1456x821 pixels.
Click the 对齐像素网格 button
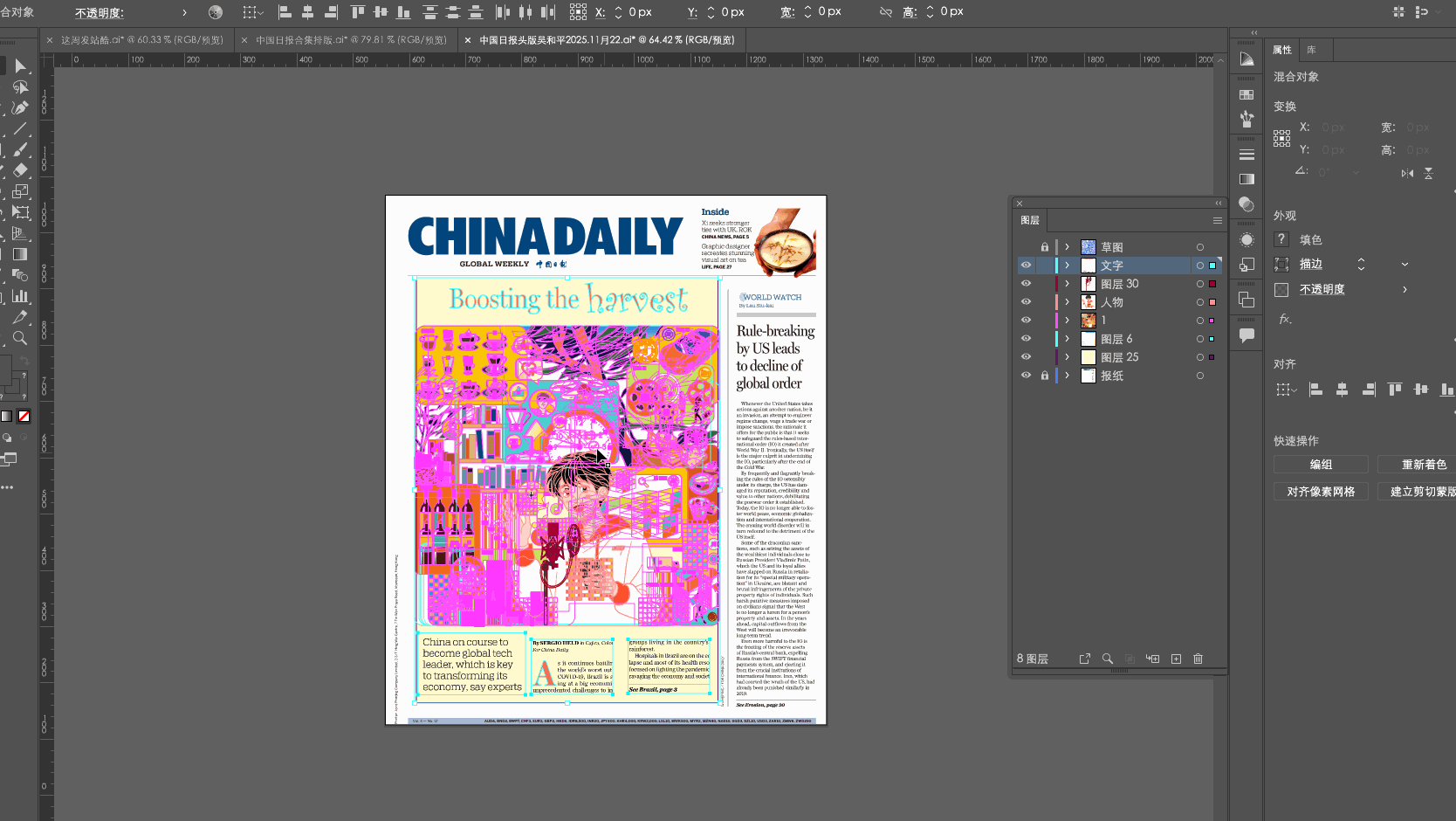coord(1321,492)
